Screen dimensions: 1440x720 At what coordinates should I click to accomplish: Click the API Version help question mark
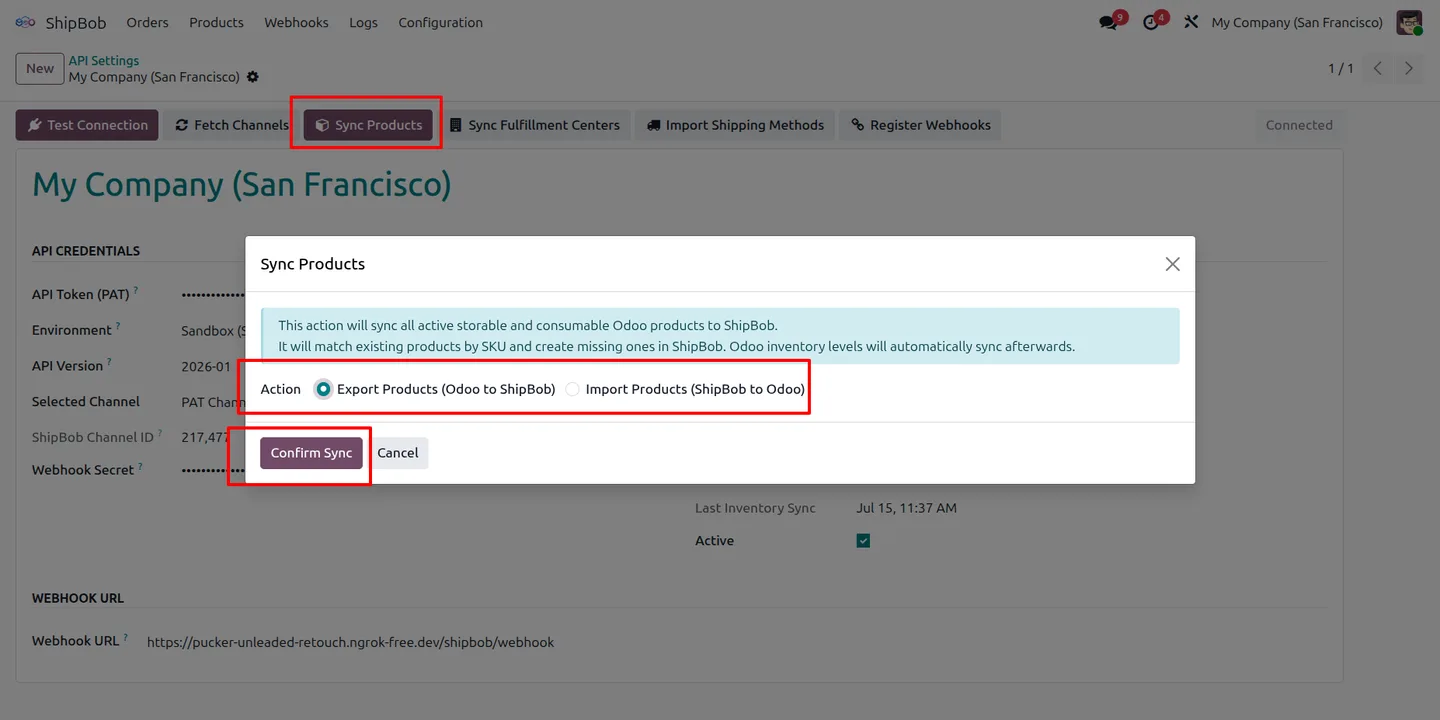109,362
